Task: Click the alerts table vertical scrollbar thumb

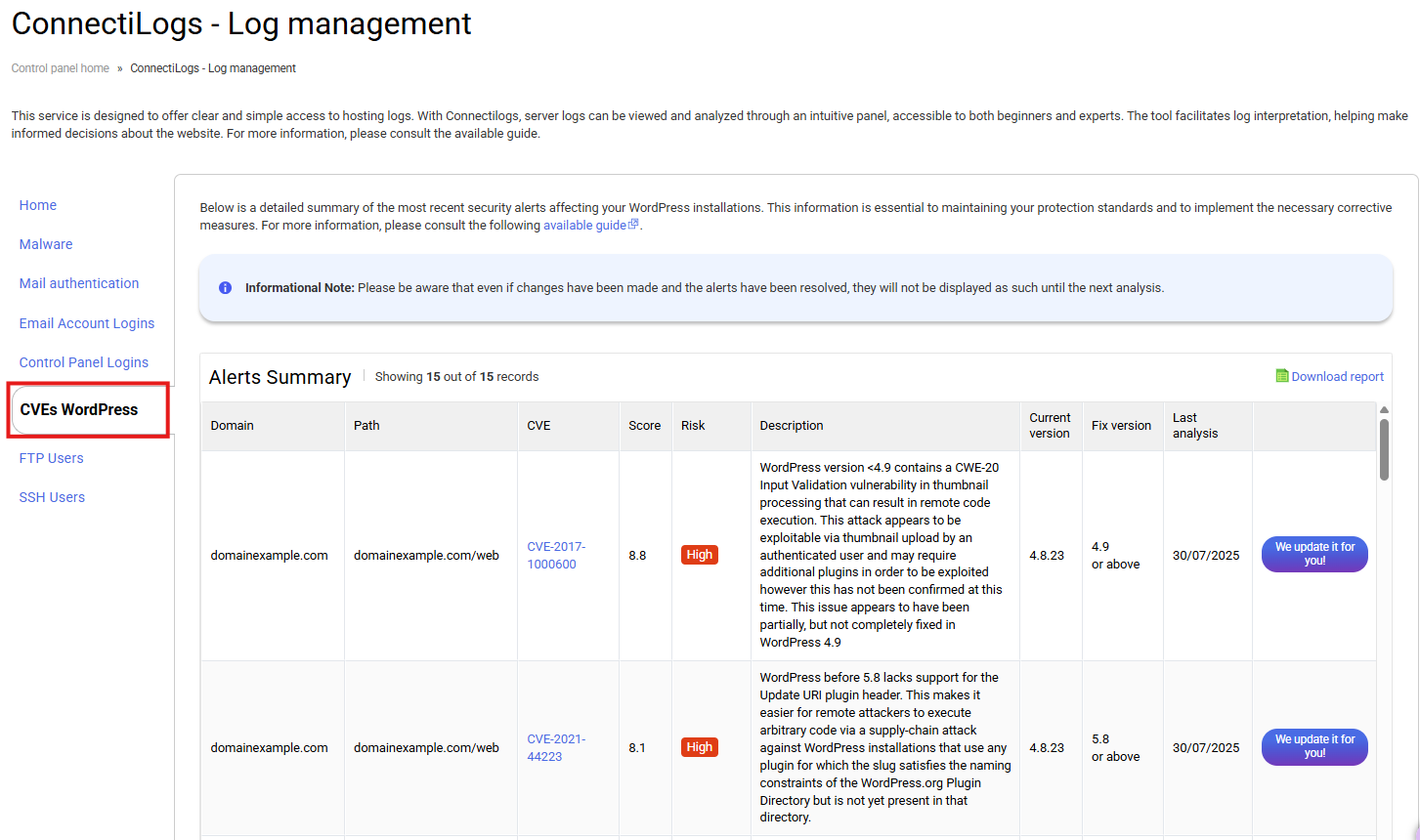Action: pos(1384,449)
